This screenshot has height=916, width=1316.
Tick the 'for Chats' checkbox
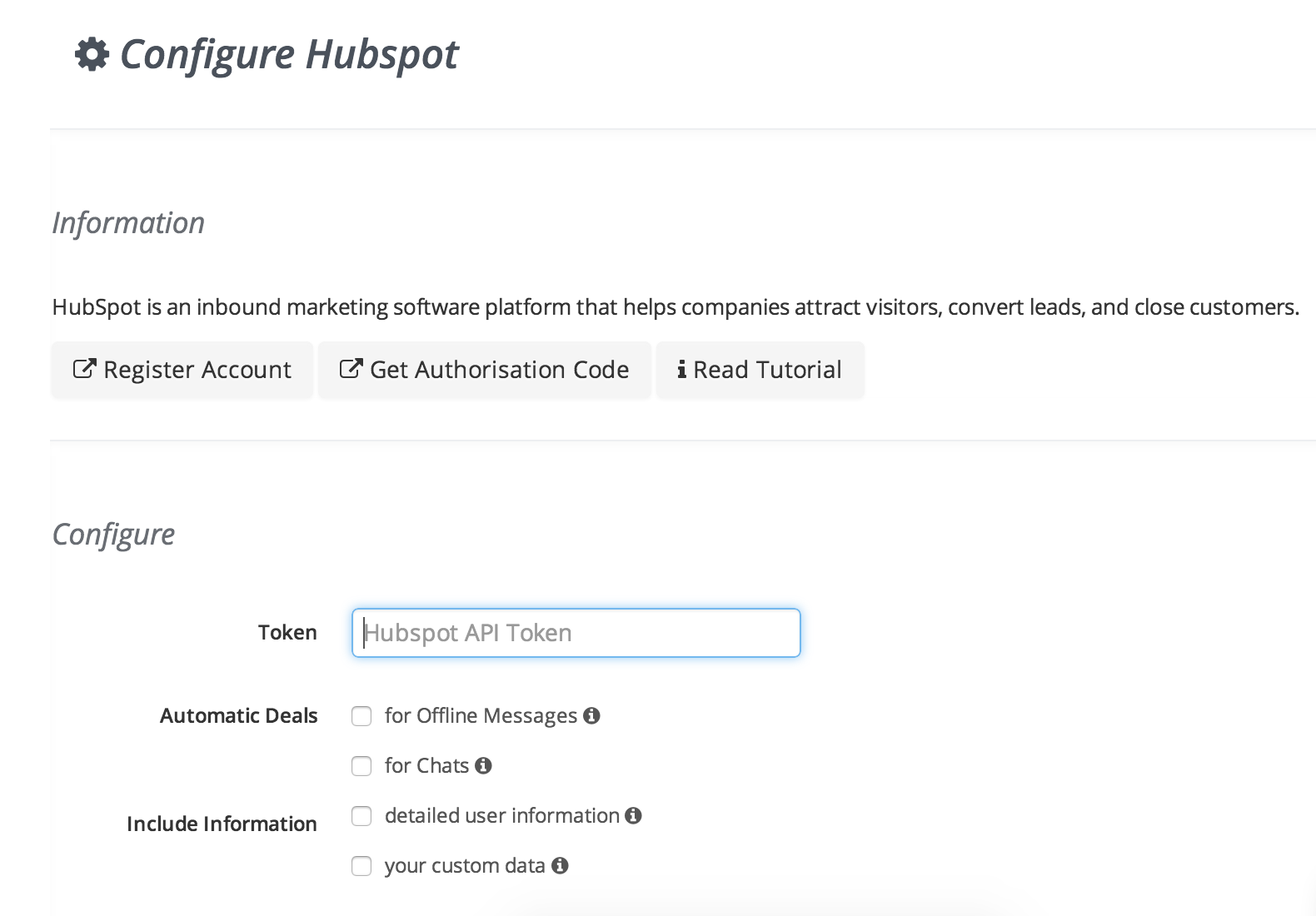point(361,766)
